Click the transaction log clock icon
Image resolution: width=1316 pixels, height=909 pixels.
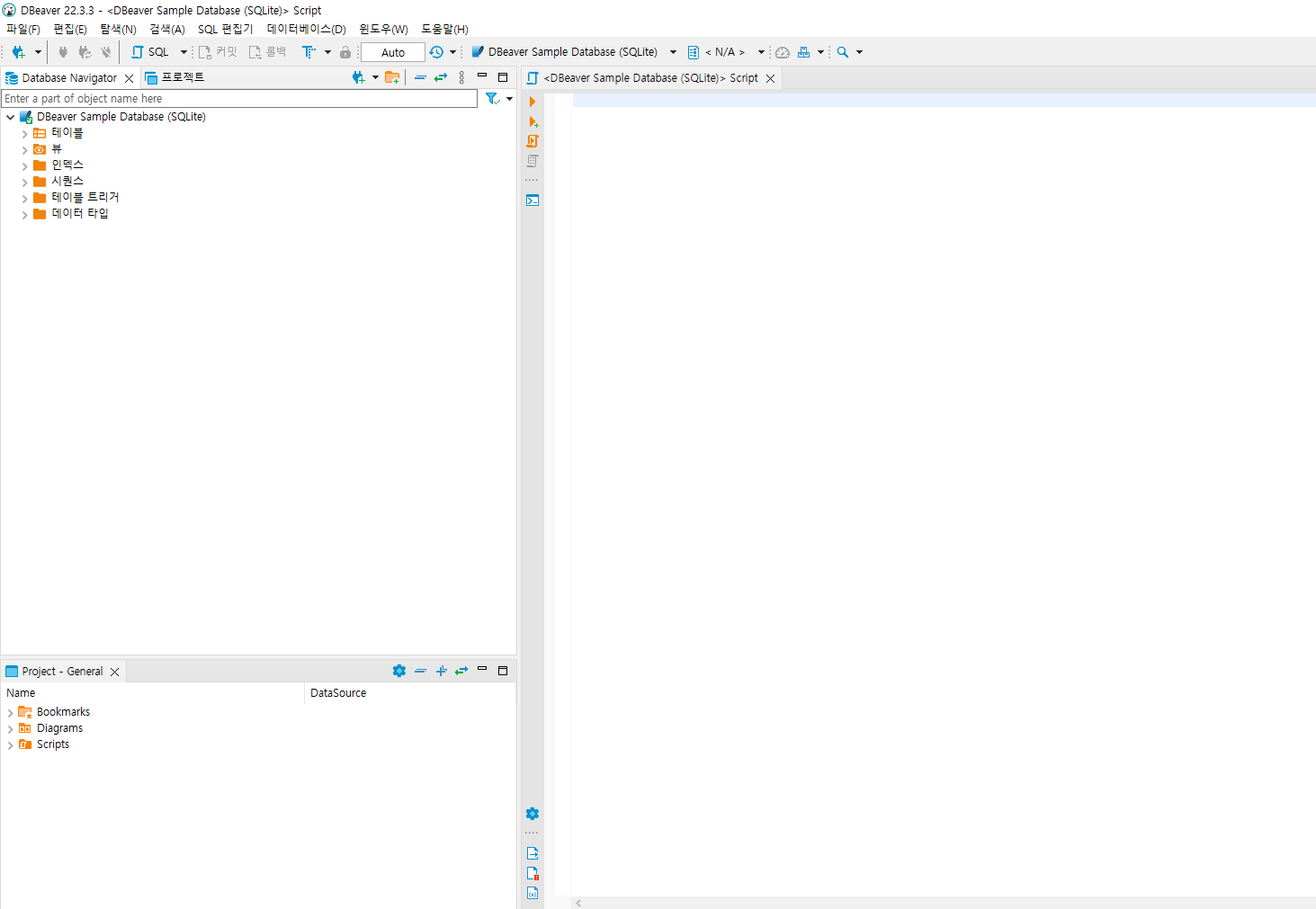436,52
